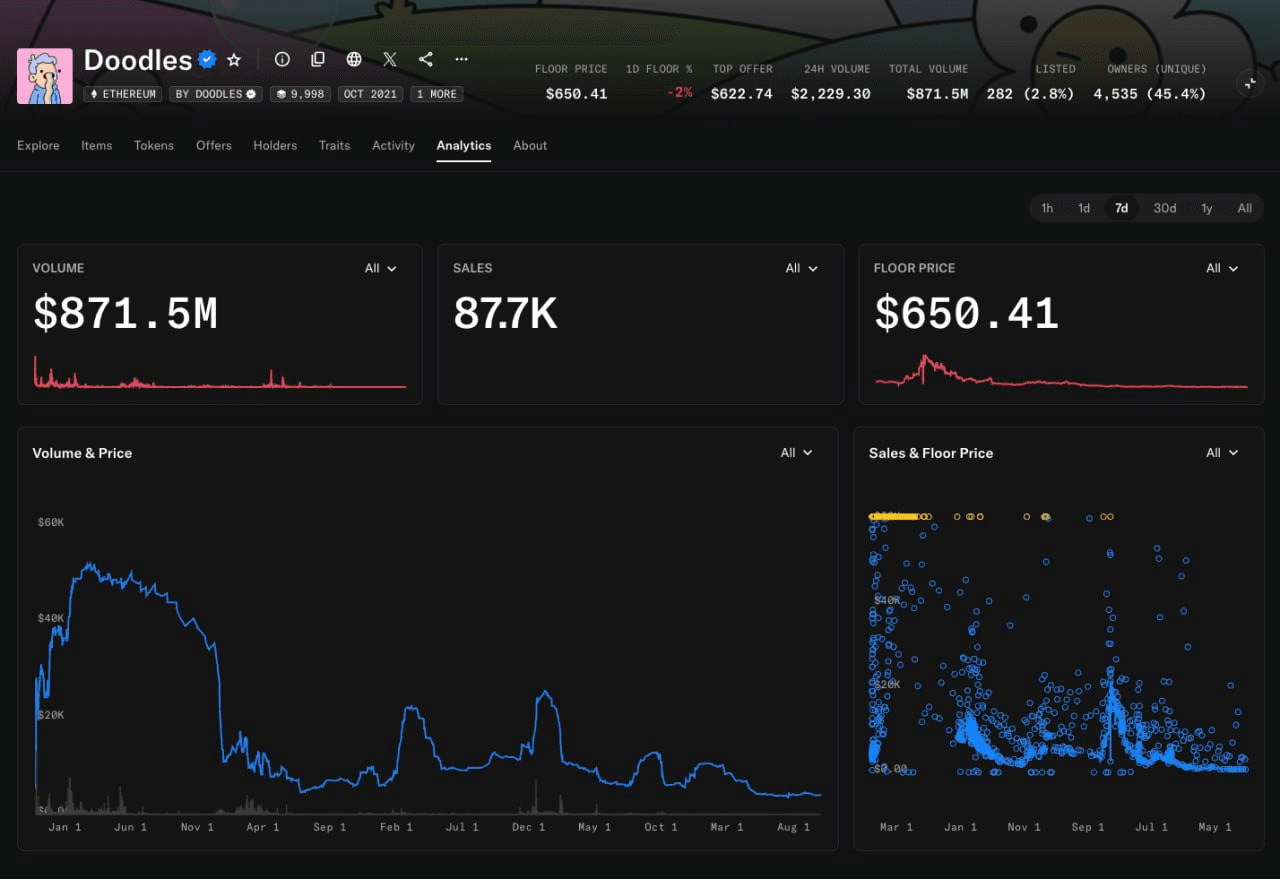Open the Sales card All dropdown
Viewport: 1280px width, 879px height.
pyautogui.click(x=802, y=268)
